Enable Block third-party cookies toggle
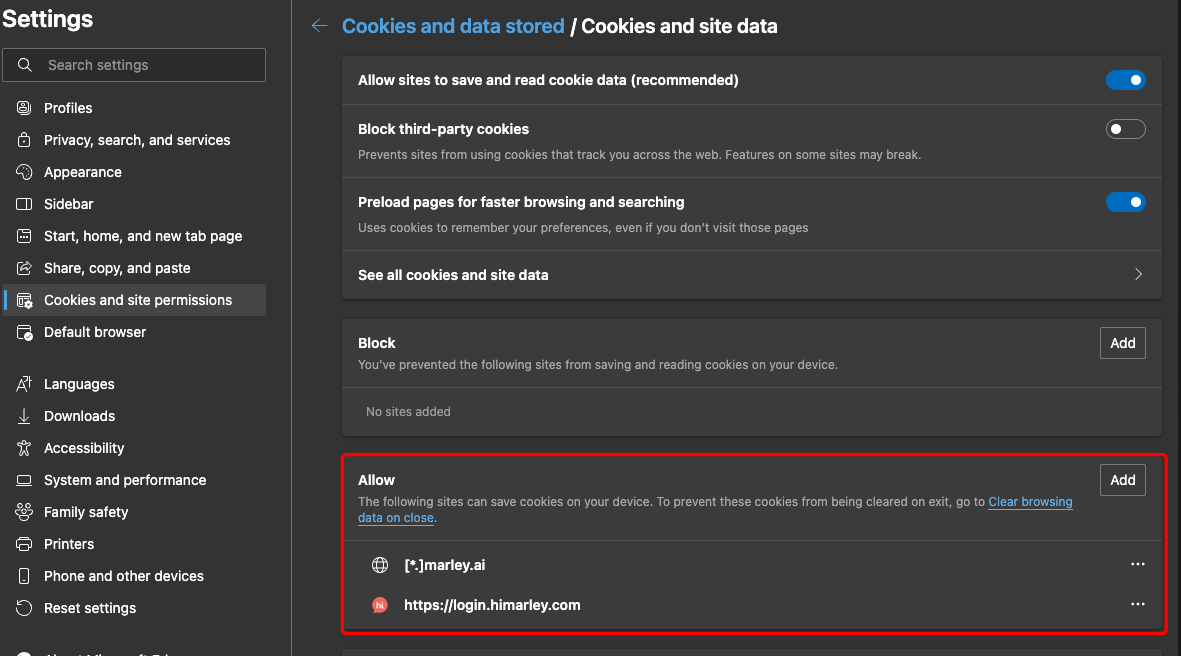 coord(1125,129)
